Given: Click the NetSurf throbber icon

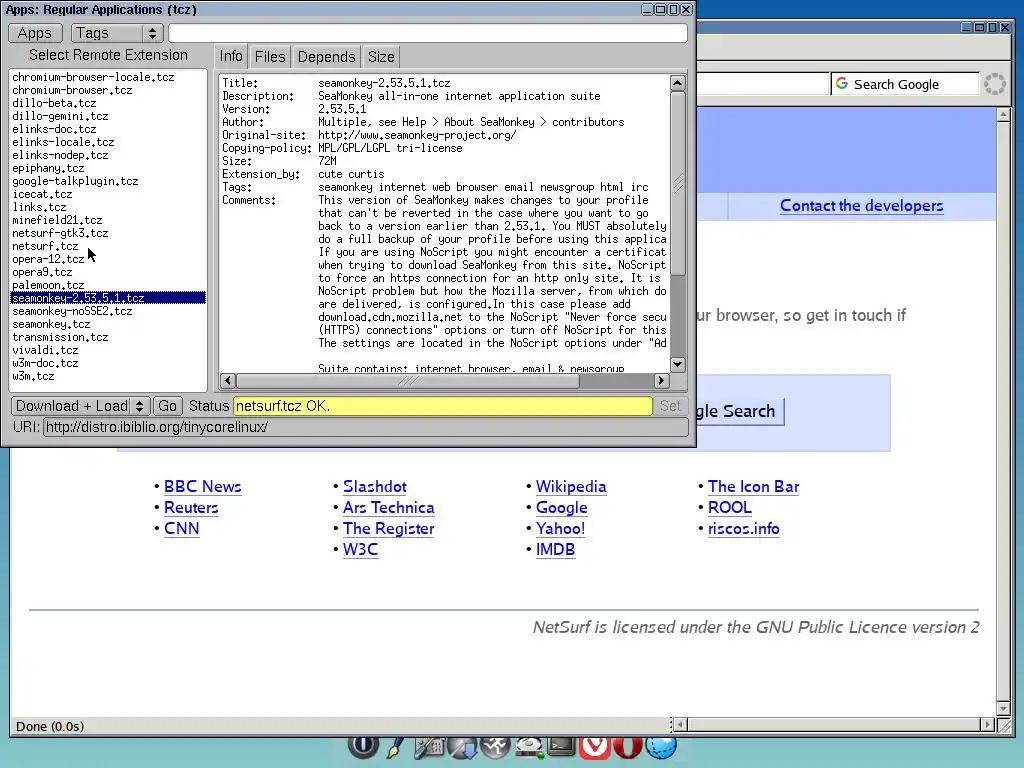Looking at the screenshot, I should click(x=995, y=84).
